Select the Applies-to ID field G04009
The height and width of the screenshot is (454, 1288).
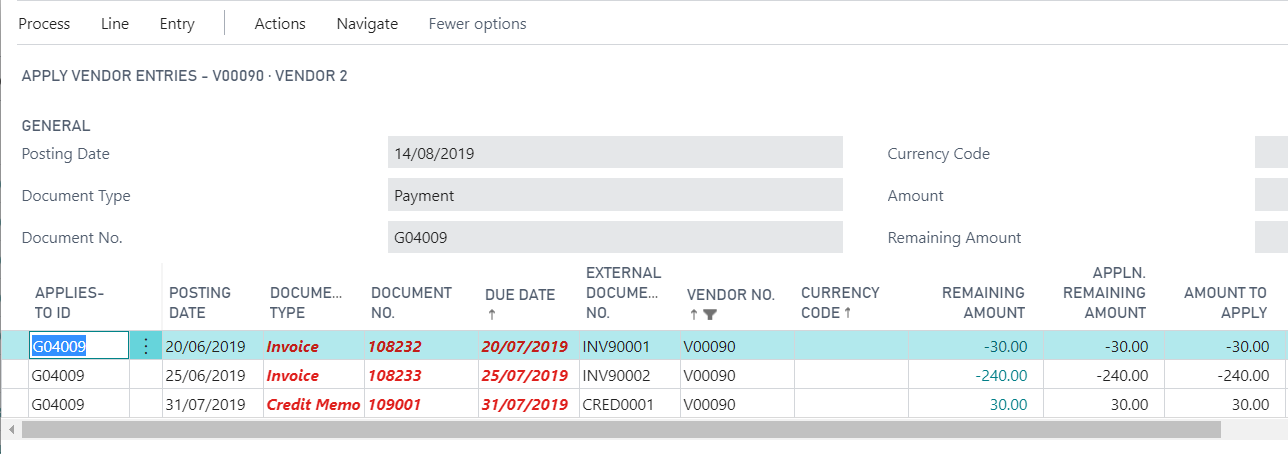(79, 346)
